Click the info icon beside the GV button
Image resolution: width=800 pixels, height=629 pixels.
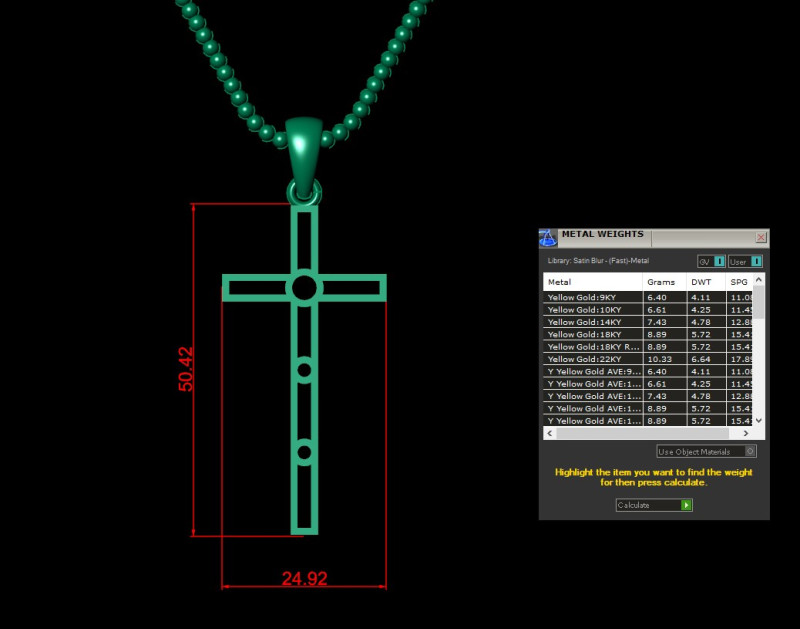pyautogui.click(x=720, y=261)
